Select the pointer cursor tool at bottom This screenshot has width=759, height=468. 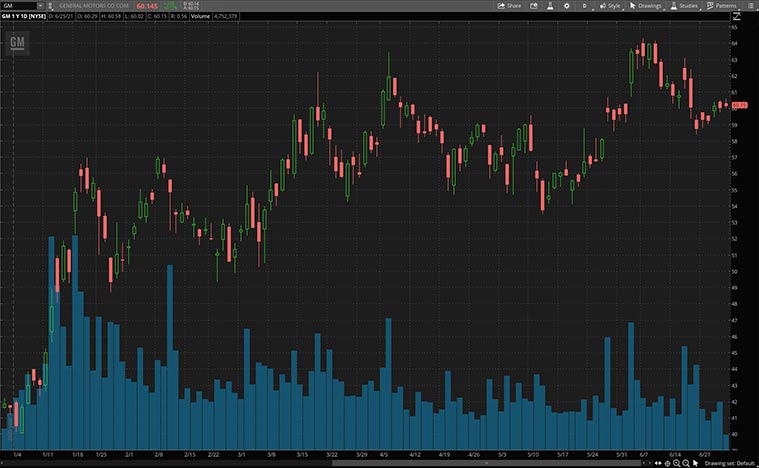[x=696, y=463]
